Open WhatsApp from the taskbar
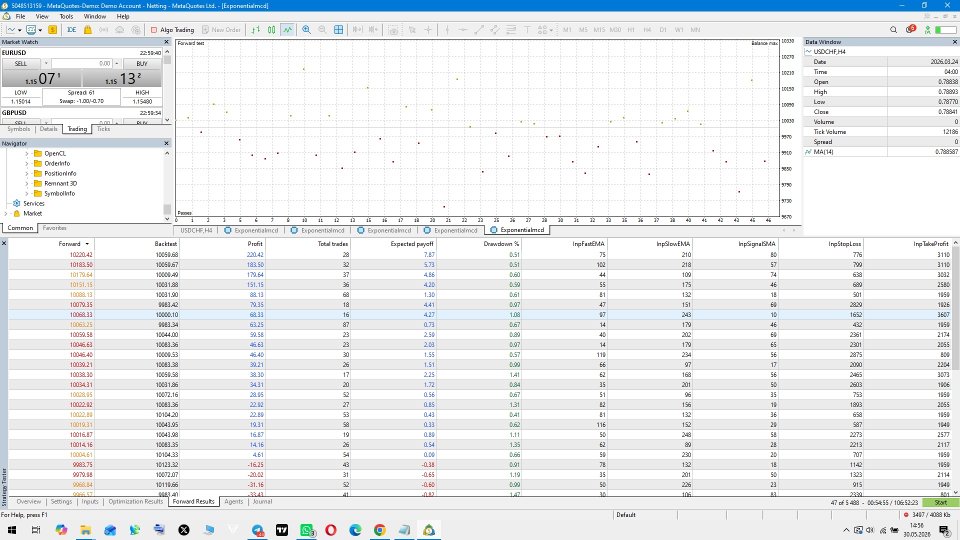Image resolution: width=960 pixels, height=540 pixels. 306,530
